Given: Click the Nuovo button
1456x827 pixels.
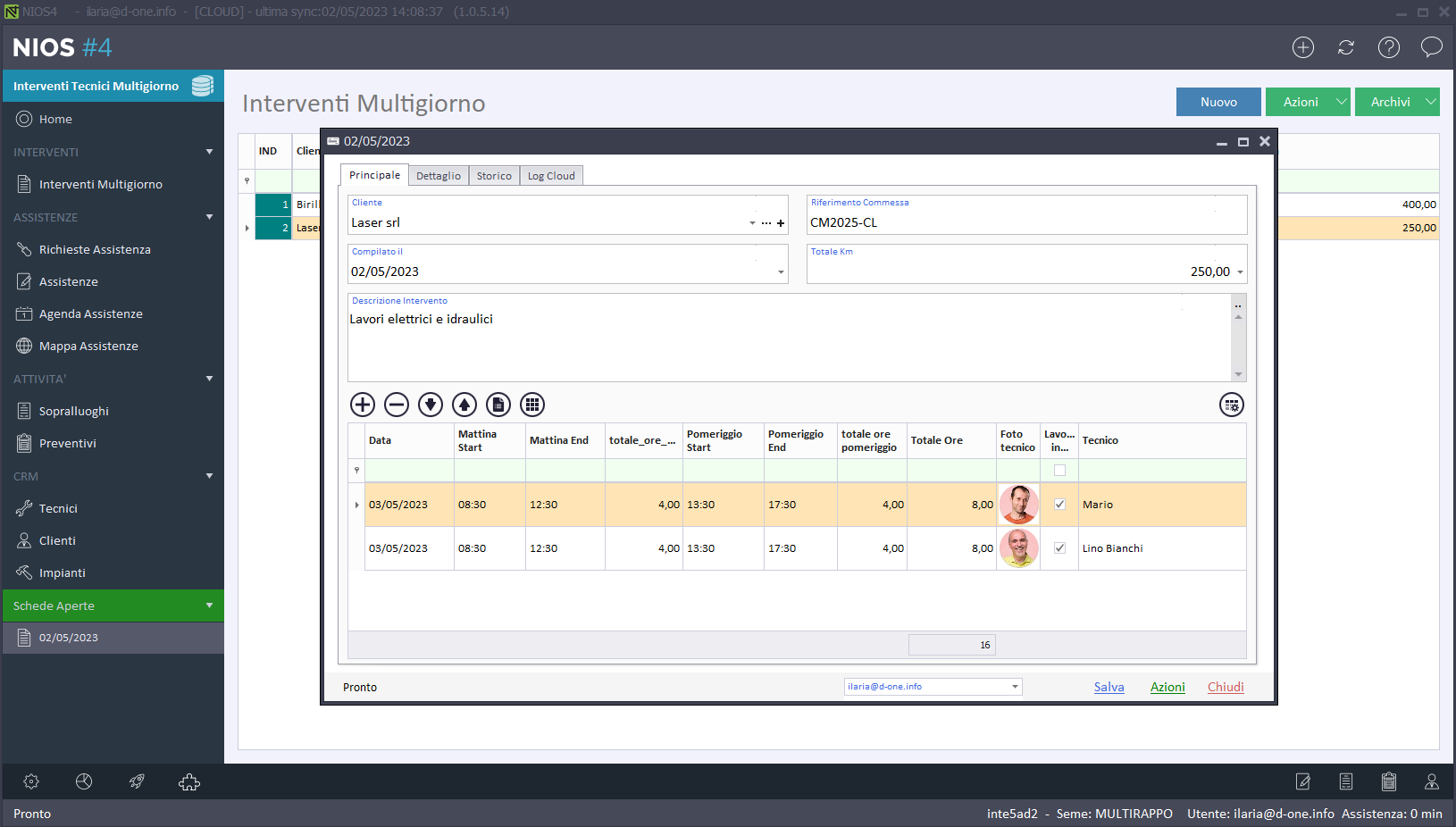Looking at the screenshot, I should coord(1218,102).
